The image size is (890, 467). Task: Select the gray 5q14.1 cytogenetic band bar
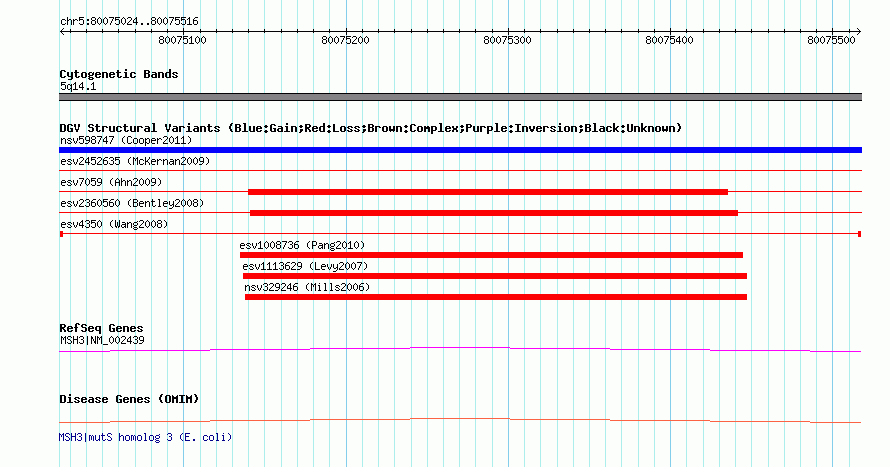tap(460, 97)
